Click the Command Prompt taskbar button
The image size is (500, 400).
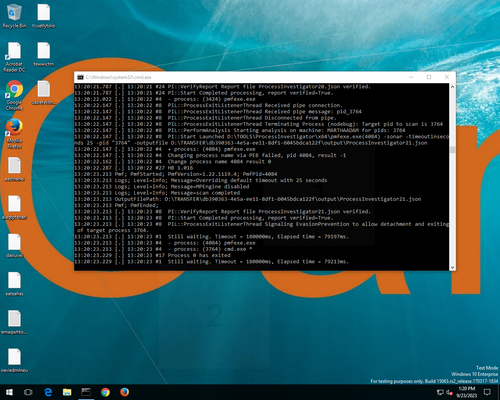pos(86,392)
